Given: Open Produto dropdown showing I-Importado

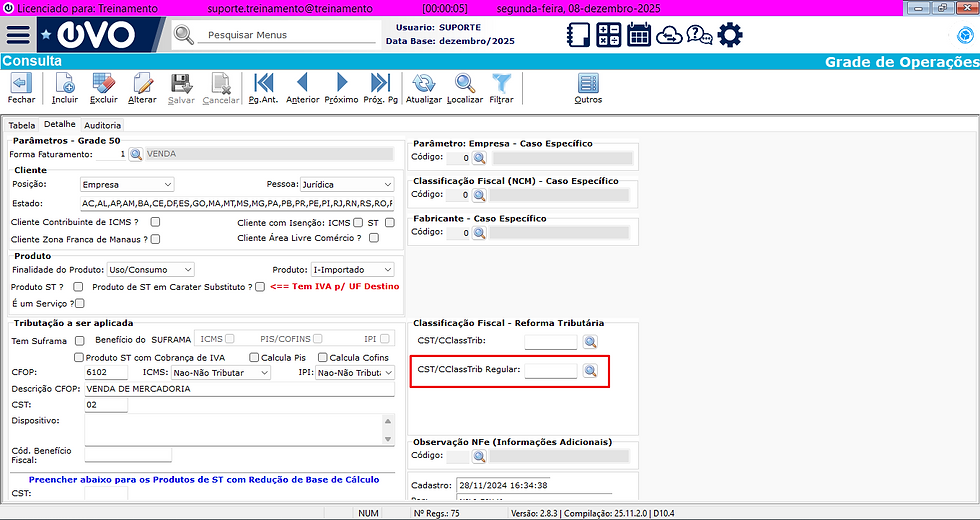Looking at the screenshot, I should coord(352,269).
